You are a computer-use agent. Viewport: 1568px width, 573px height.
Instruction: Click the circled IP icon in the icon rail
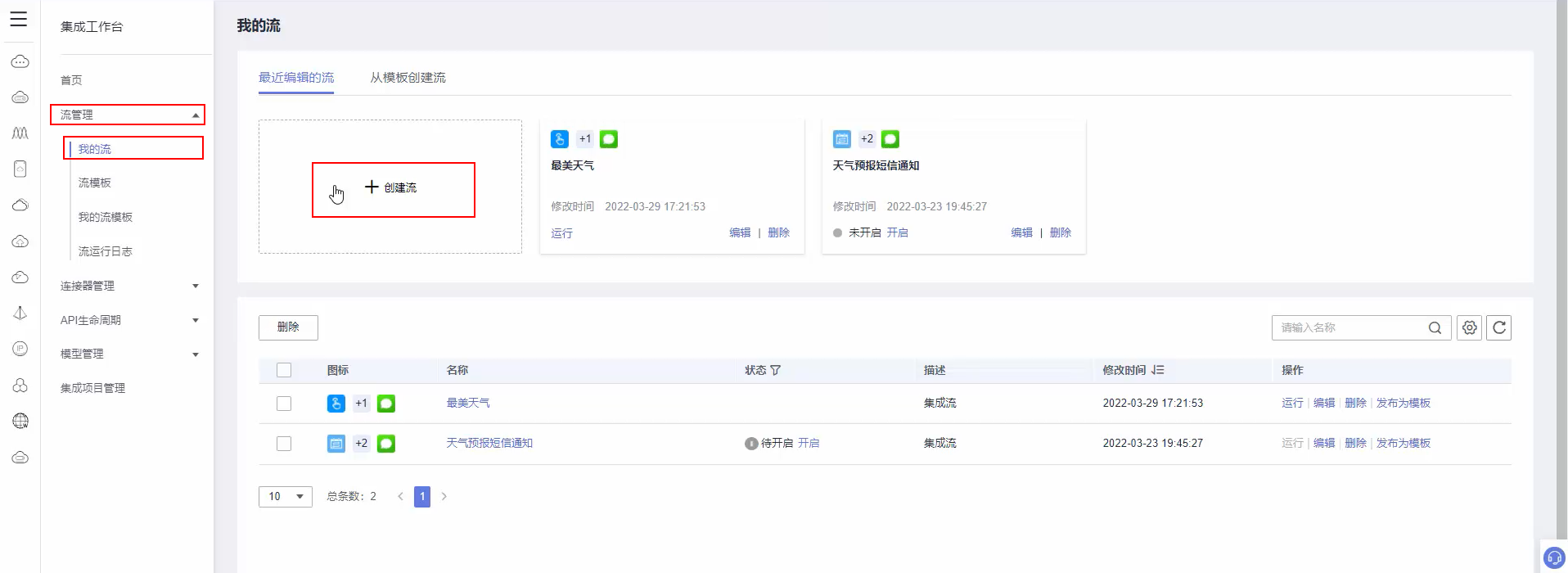[x=20, y=349]
